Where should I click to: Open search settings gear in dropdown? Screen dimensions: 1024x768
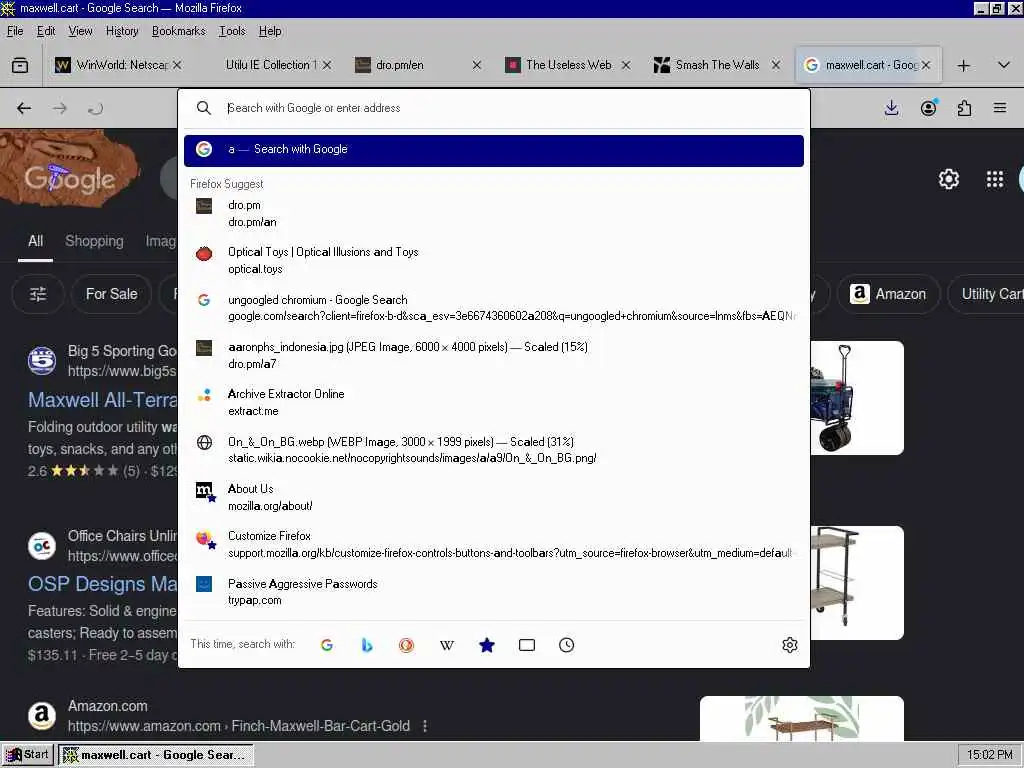pos(790,645)
